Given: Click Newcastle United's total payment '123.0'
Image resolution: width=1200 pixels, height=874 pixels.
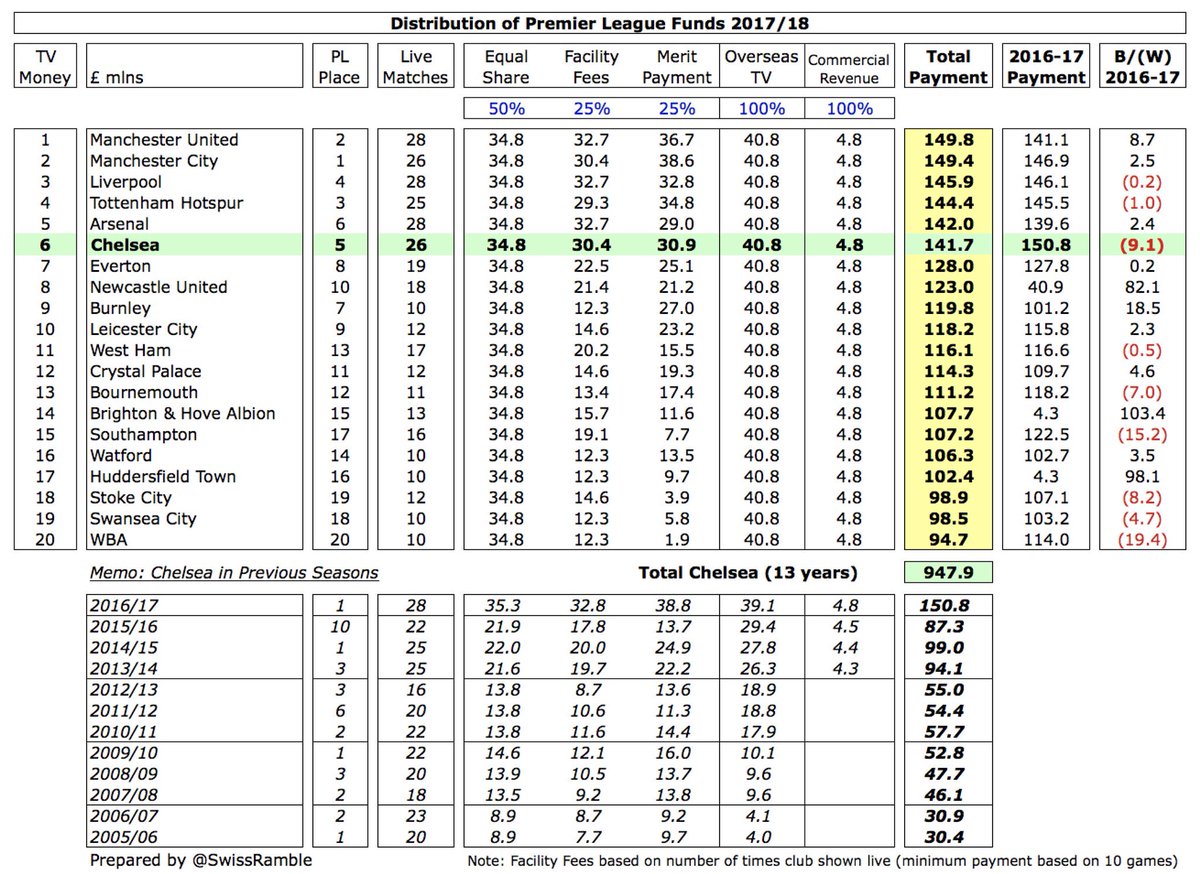Looking at the screenshot, I should (947, 287).
